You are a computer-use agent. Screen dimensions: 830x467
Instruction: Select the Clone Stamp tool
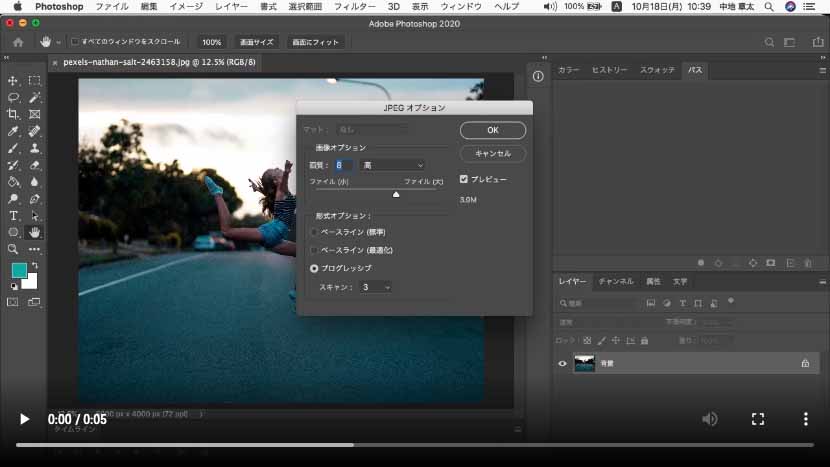tap(34, 148)
